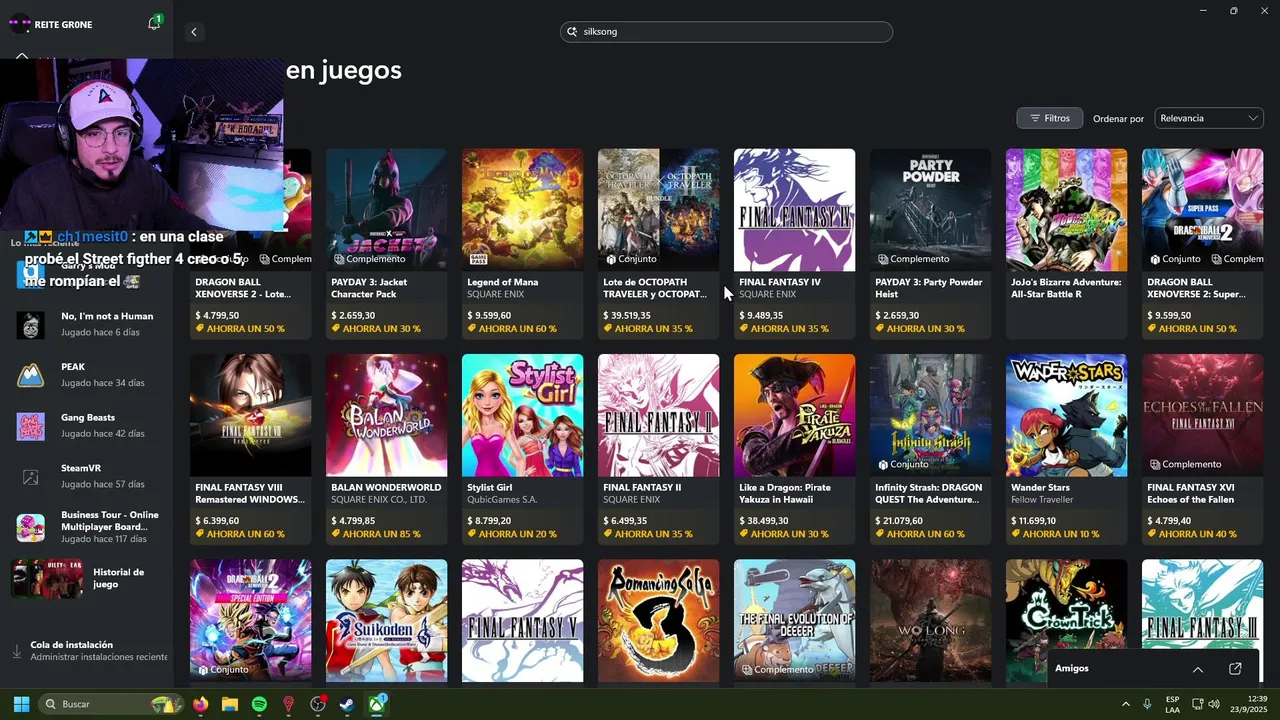Screen dimensions: 1280x720
Task: Open PEAK in recently played list
Action: (x=88, y=375)
